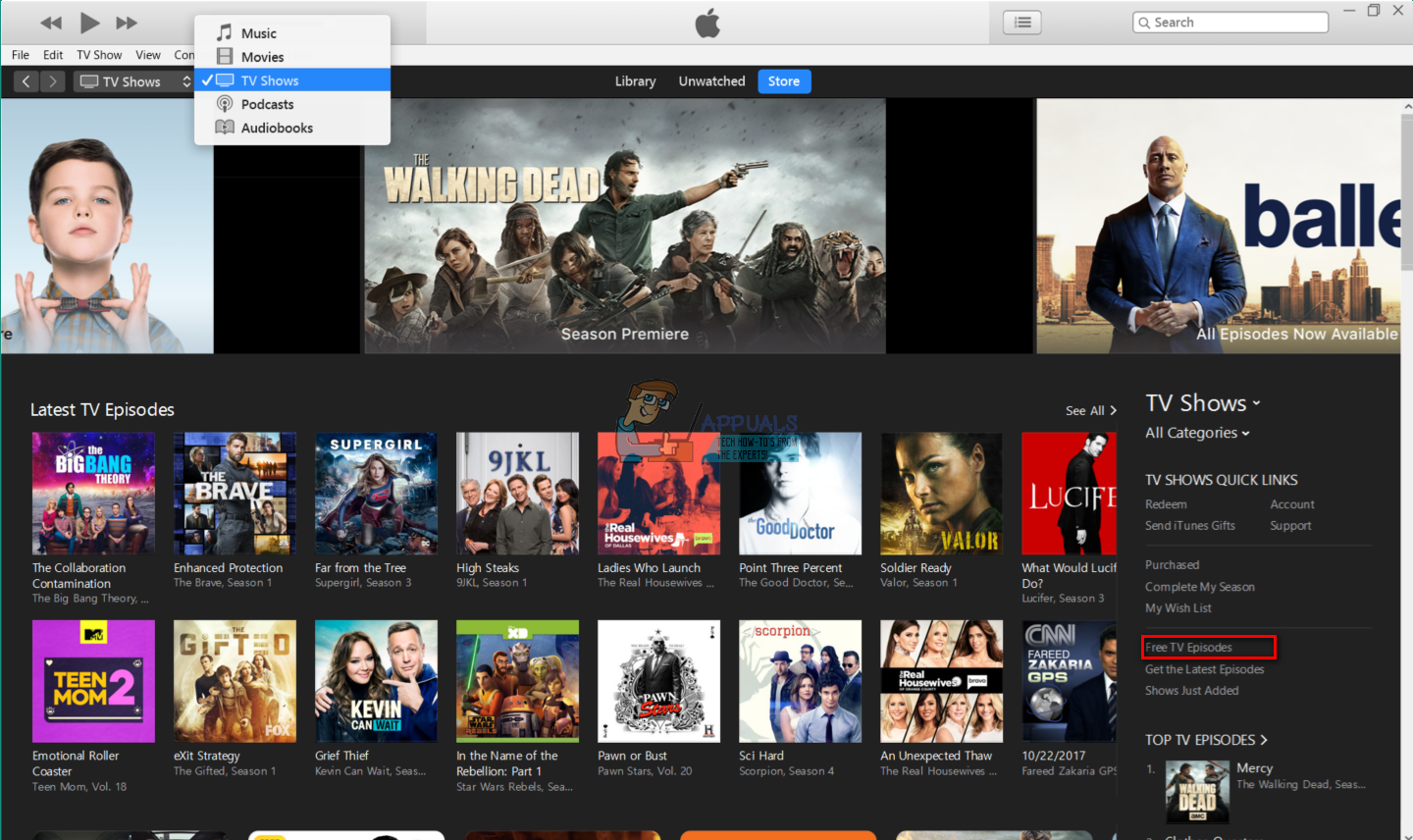This screenshot has height=840, width=1413.
Task: Open the Star Wars Rebels cover art
Action: coord(517,681)
